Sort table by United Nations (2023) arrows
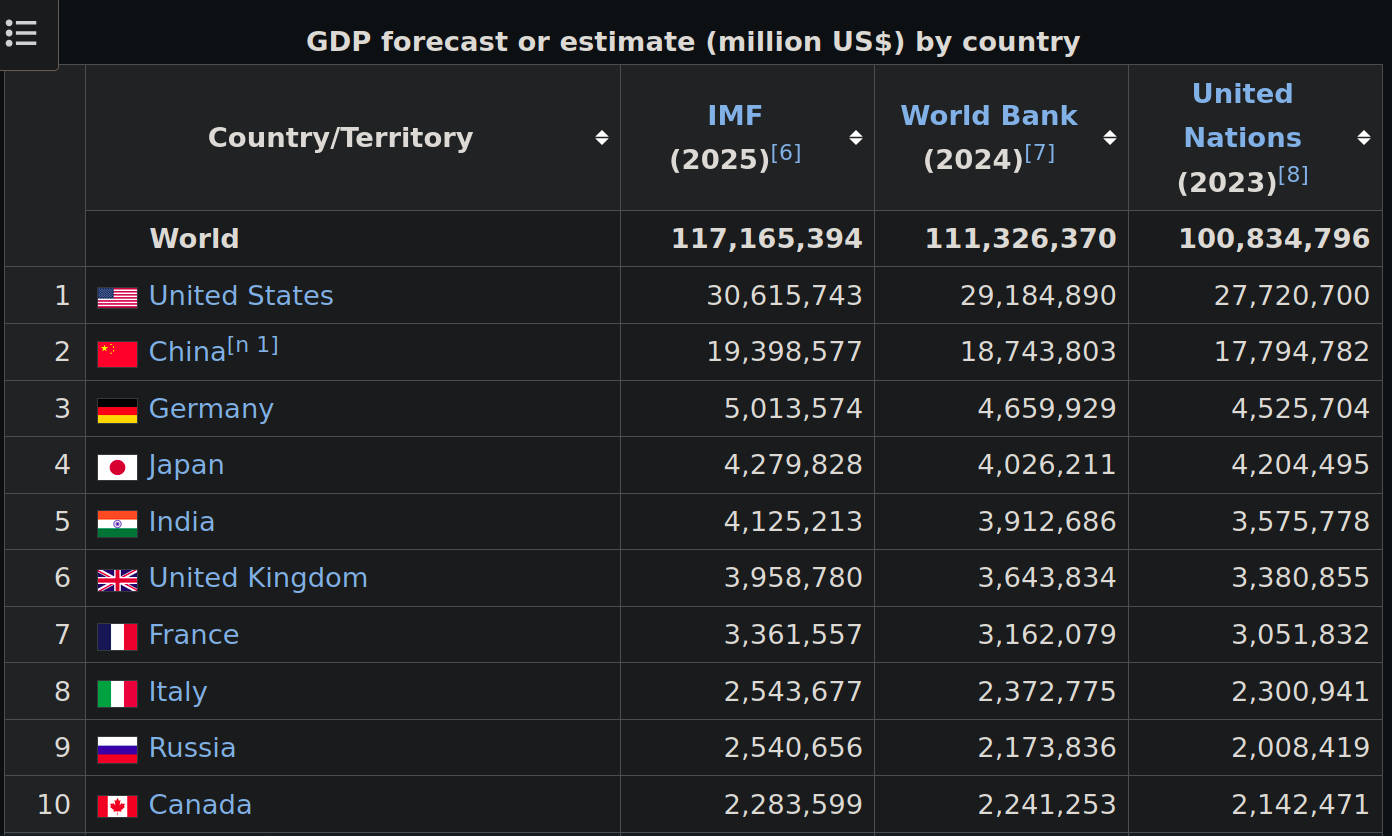 coord(1363,138)
